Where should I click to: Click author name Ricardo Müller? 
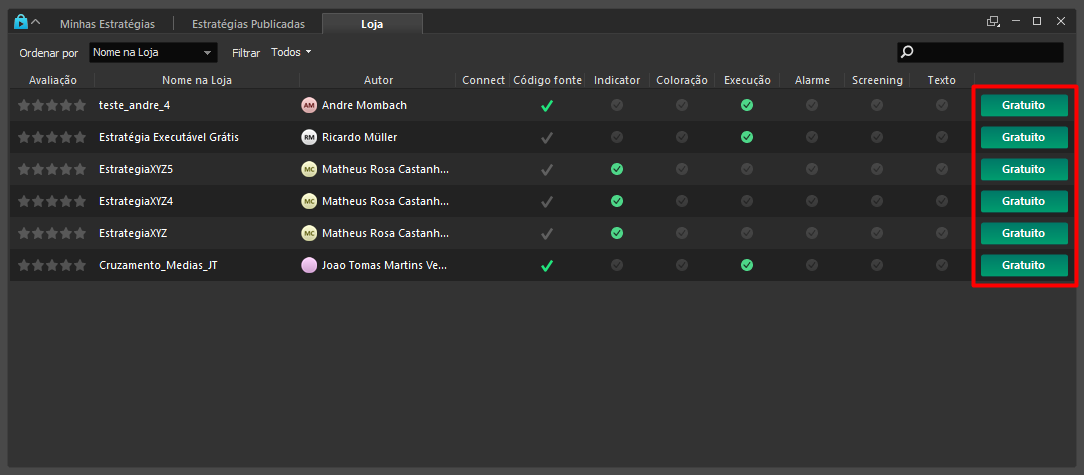click(x=359, y=137)
